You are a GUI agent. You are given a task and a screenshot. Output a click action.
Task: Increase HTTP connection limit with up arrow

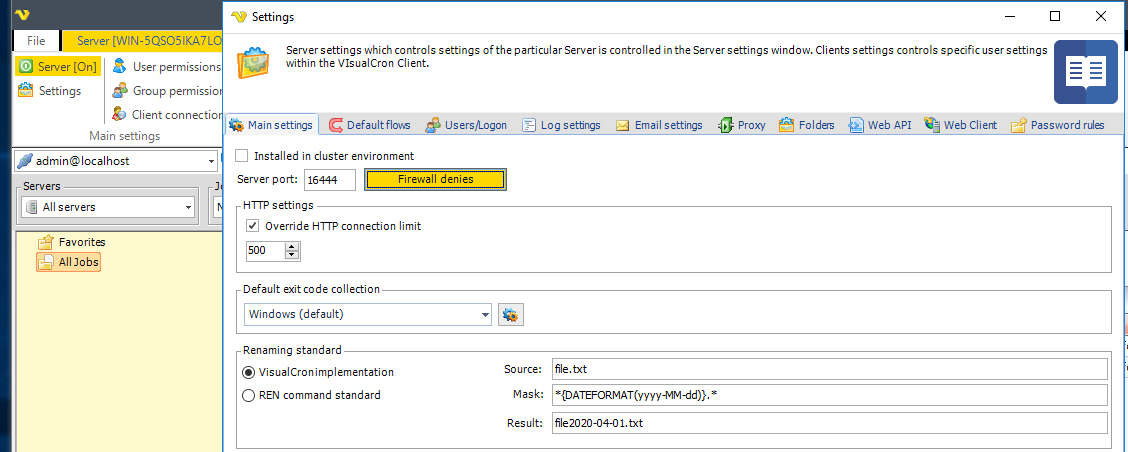[x=291, y=246]
